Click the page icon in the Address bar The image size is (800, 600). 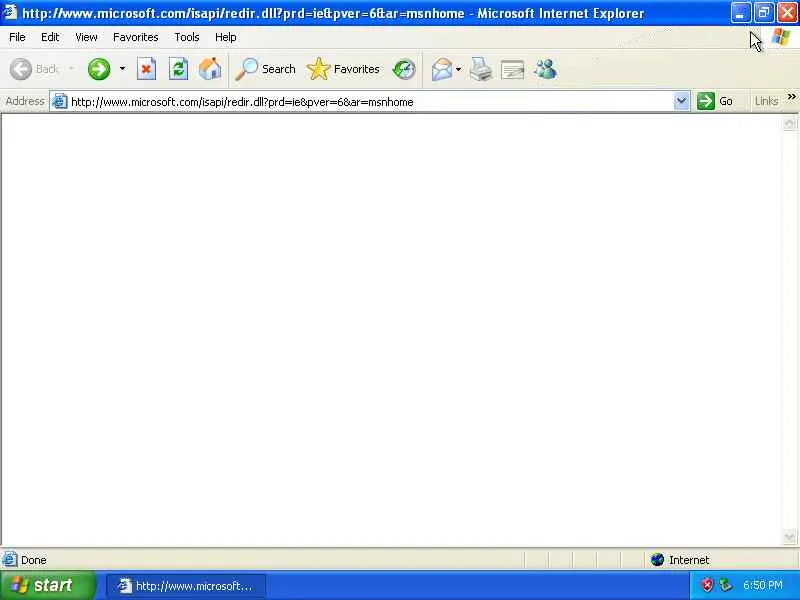pos(60,102)
